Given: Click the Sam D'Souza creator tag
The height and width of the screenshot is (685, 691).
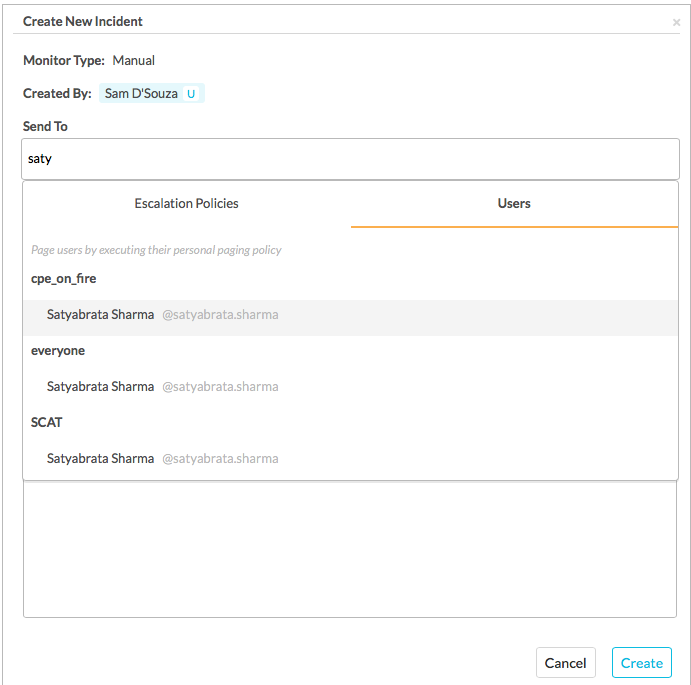Looking at the screenshot, I should 152,93.
